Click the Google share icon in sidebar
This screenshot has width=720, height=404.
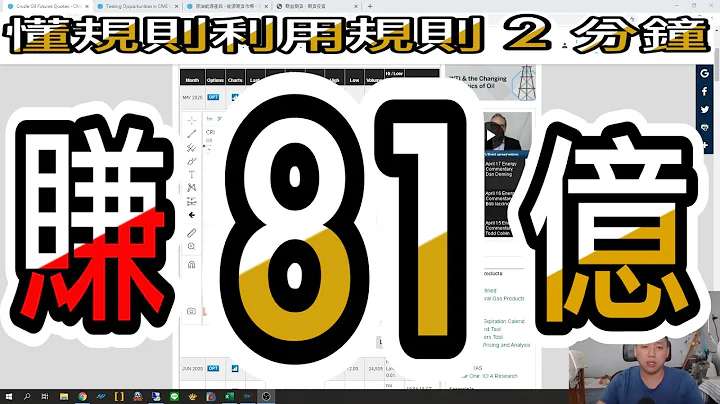pos(705,73)
